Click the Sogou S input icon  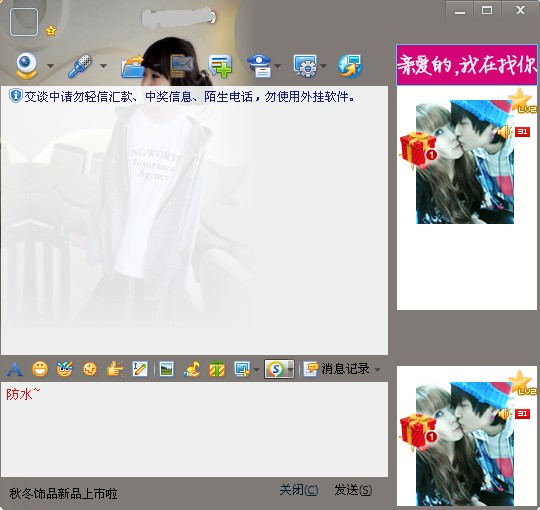coord(276,369)
